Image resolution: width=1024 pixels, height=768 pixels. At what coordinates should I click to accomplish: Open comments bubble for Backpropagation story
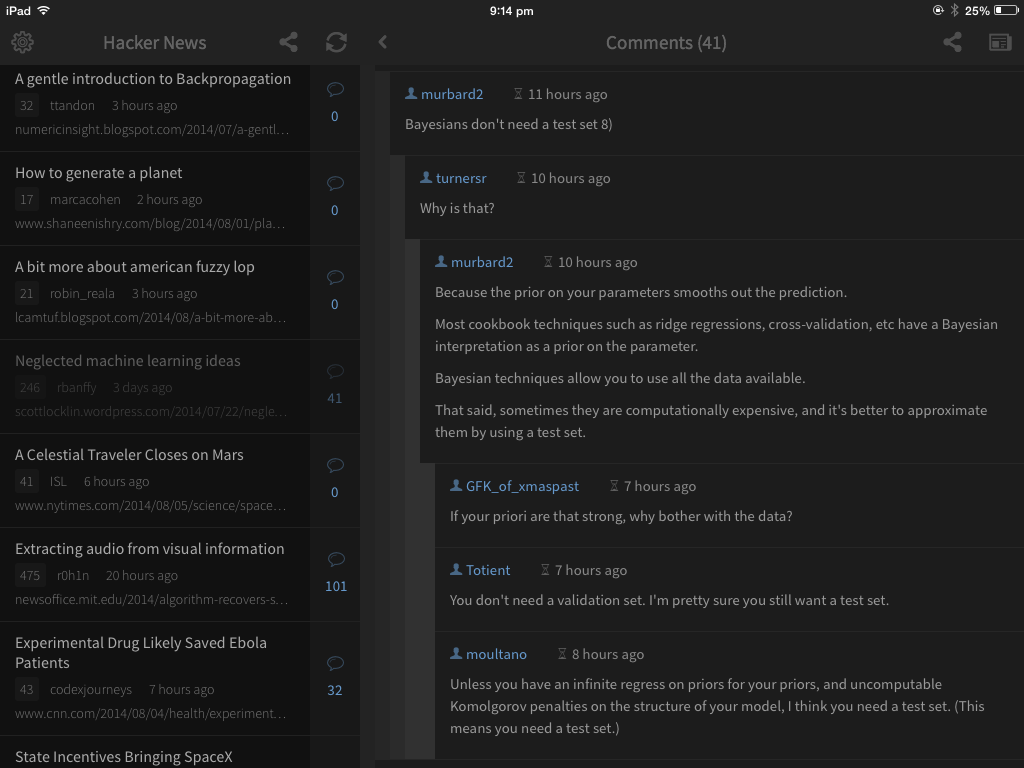[x=335, y=89]
